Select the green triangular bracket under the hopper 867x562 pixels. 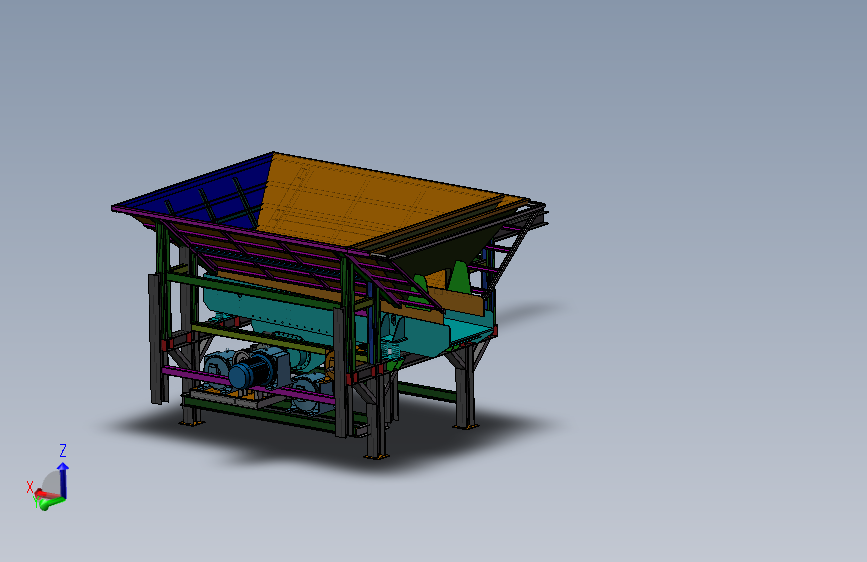pos(458,278)
